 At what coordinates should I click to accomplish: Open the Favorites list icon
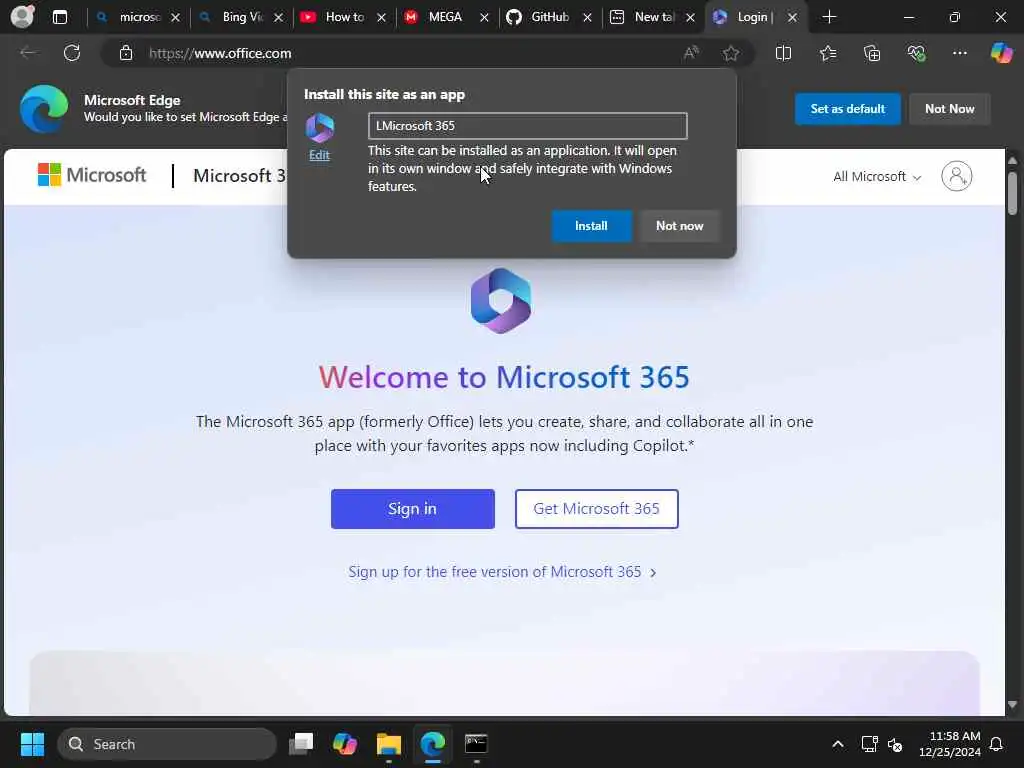tap(827, 53)
